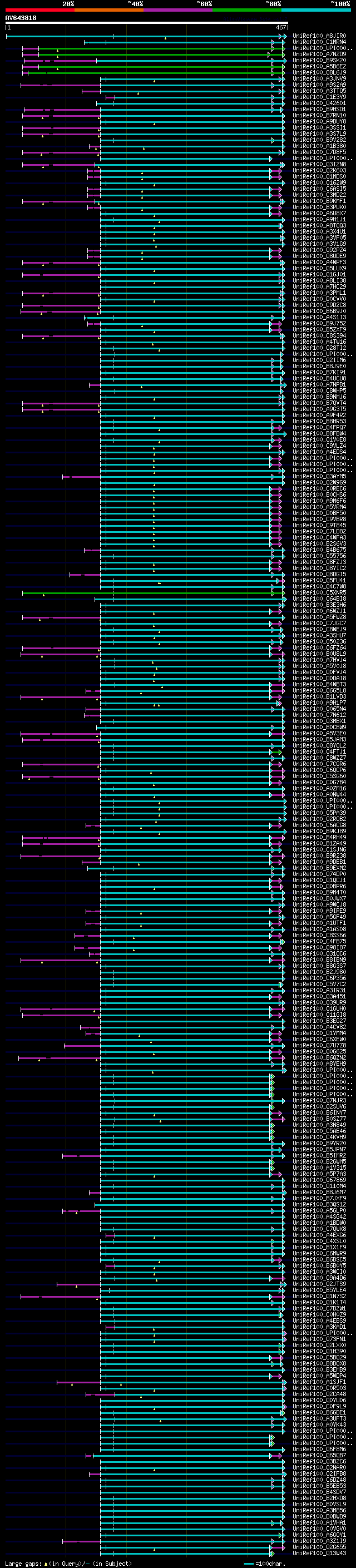The width and height of the screenshot is (356, 1568).
Task: Select hit label UniRef100_B4SDV7
Action: [x=319, y=1492]
